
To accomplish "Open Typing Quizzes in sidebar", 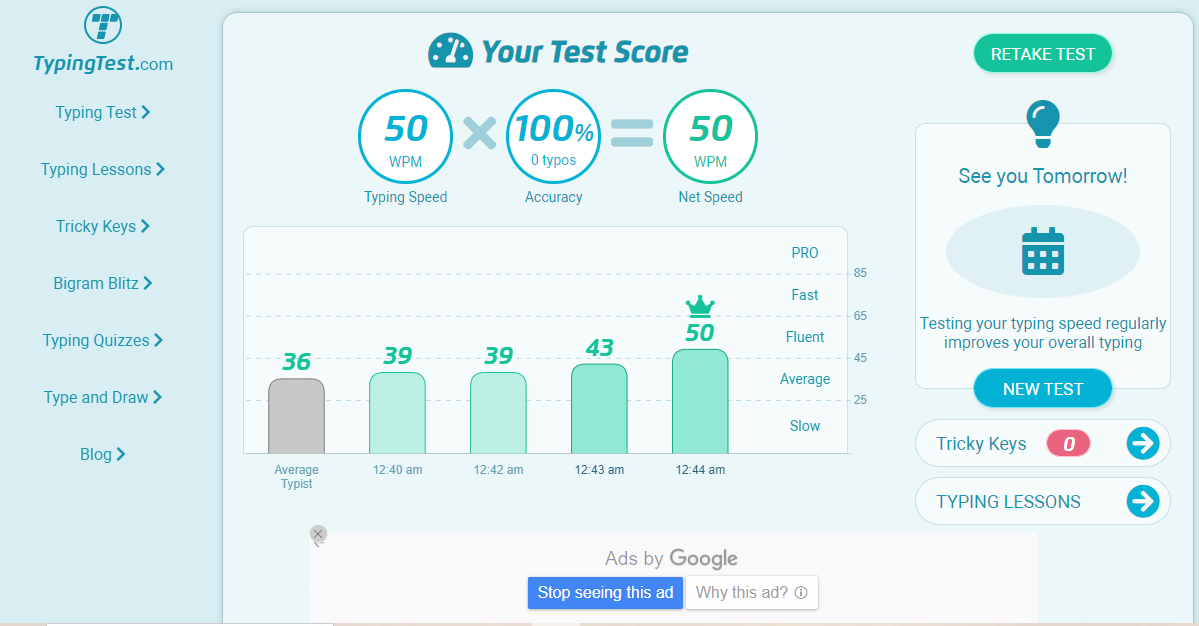I will click(102, 340).
